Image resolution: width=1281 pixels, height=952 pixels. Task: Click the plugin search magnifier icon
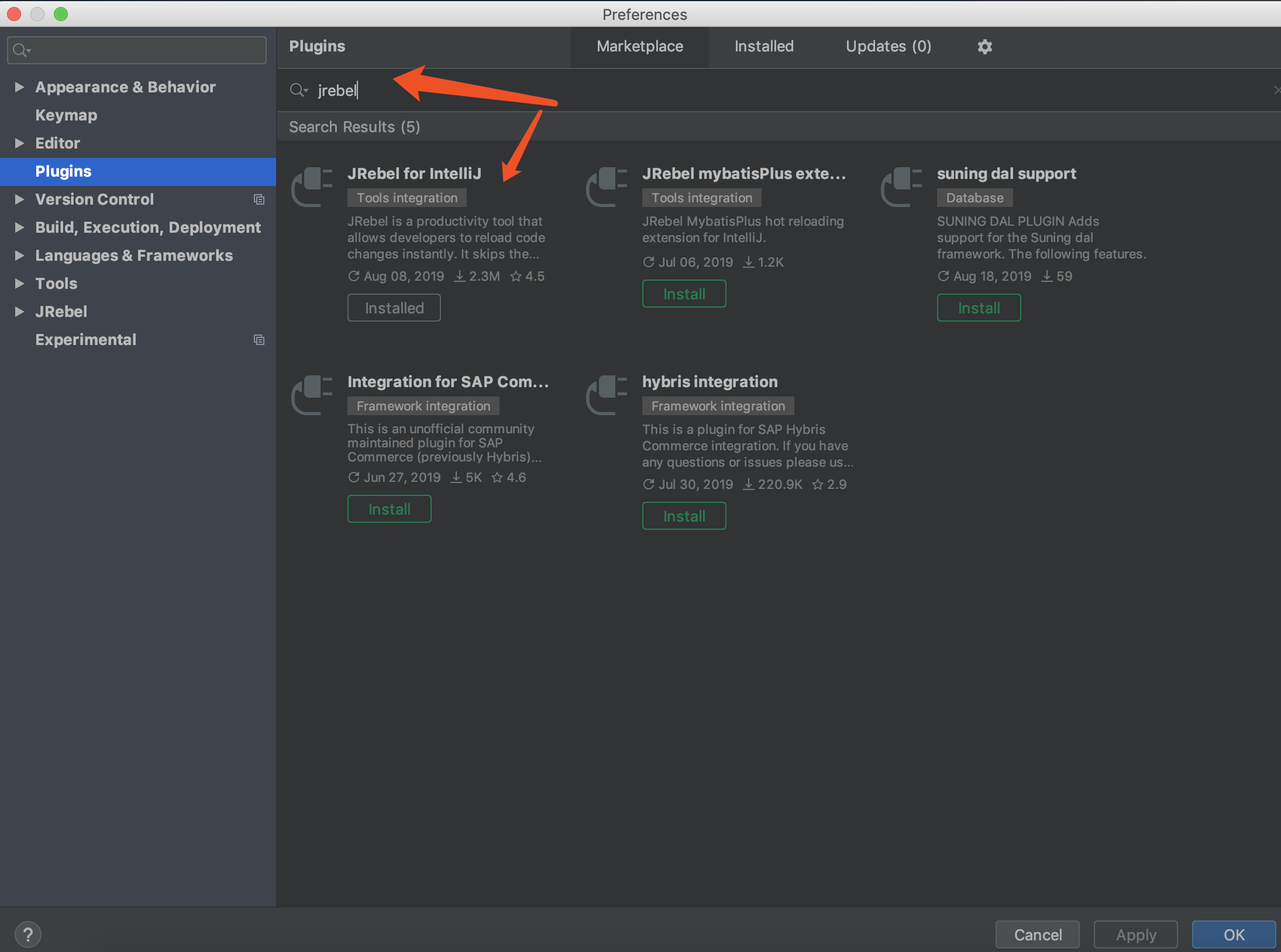tap(298, 90)
